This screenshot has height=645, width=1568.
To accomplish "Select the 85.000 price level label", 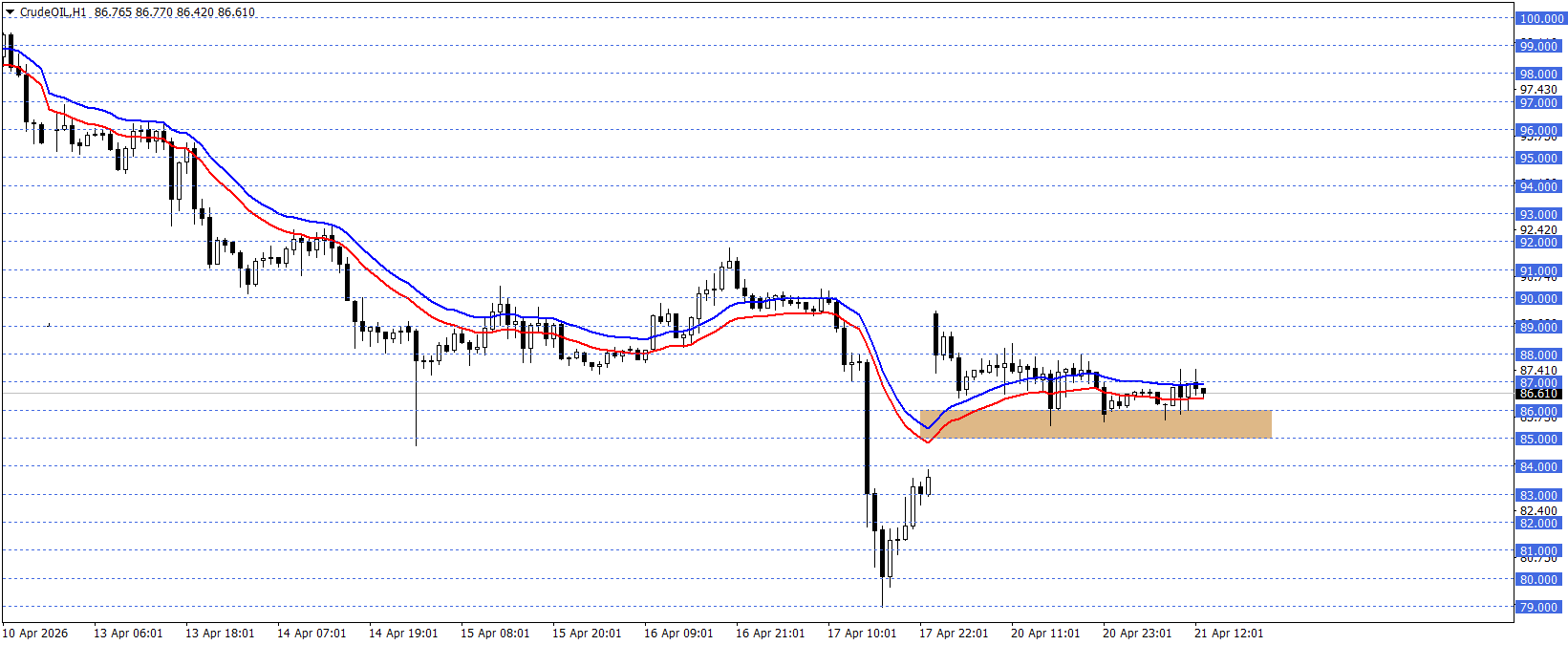I will tap(1538, 440).
